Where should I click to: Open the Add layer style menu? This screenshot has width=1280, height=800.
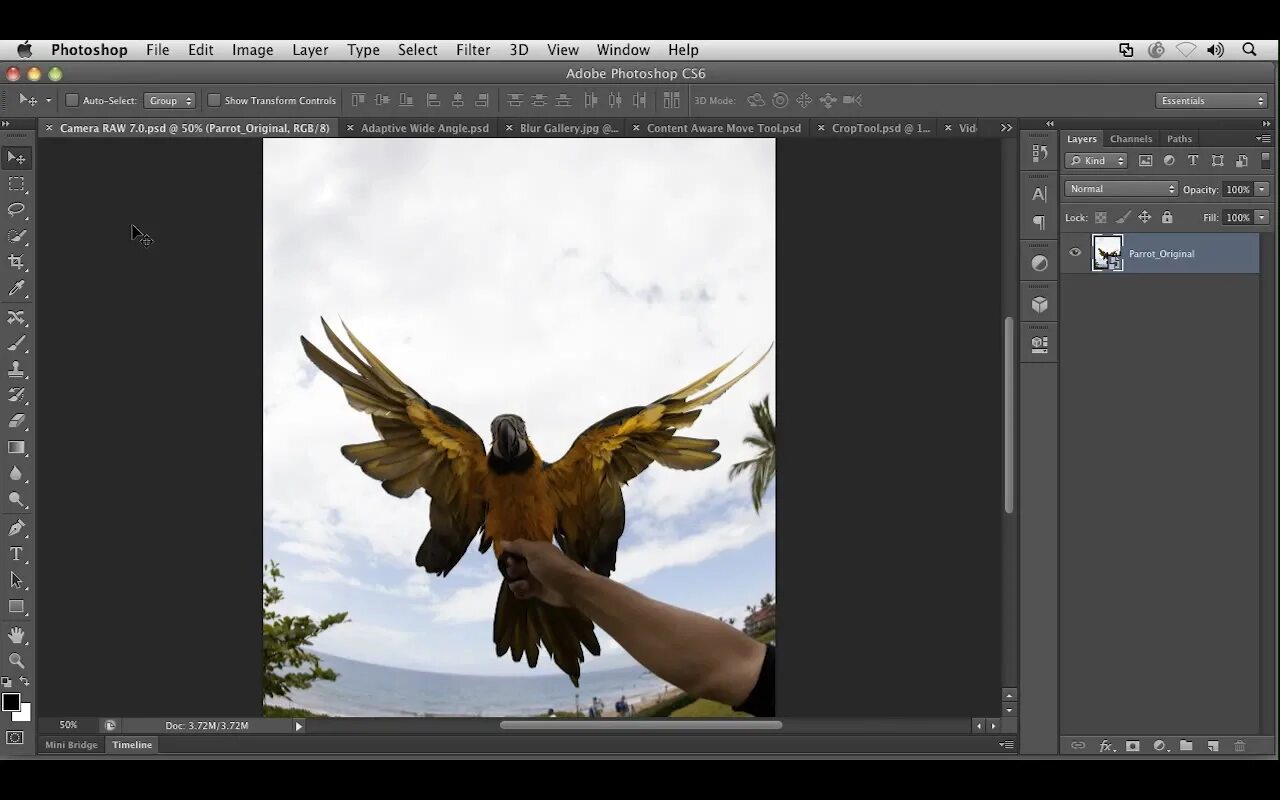tap(1106, 745)
